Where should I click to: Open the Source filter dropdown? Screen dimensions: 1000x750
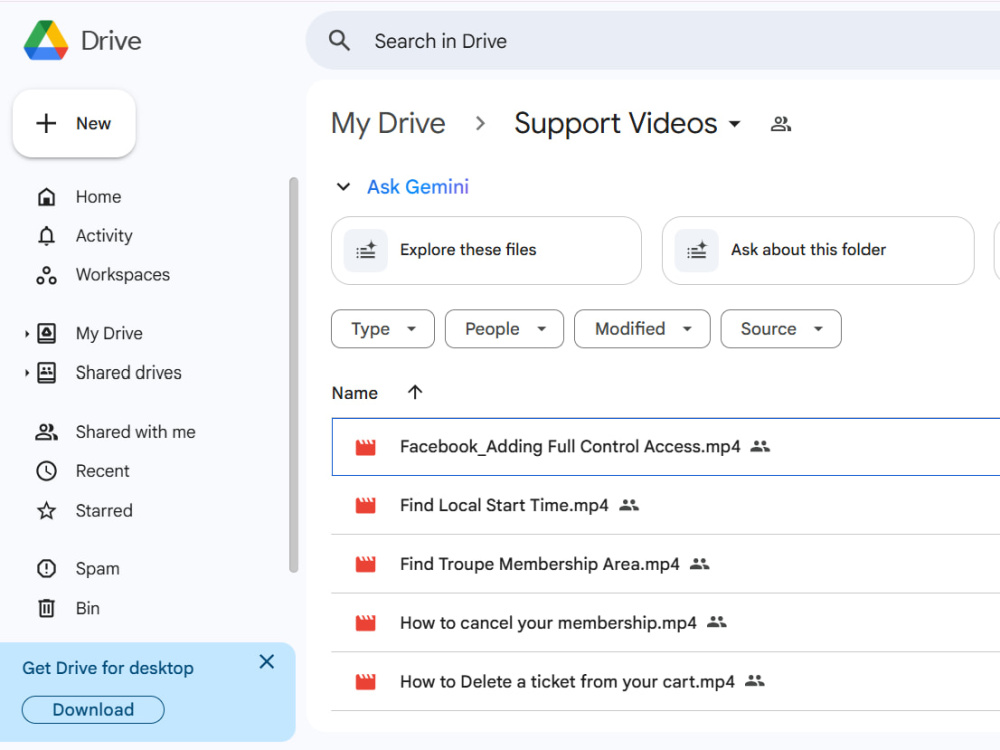click(x=781, y=329)
